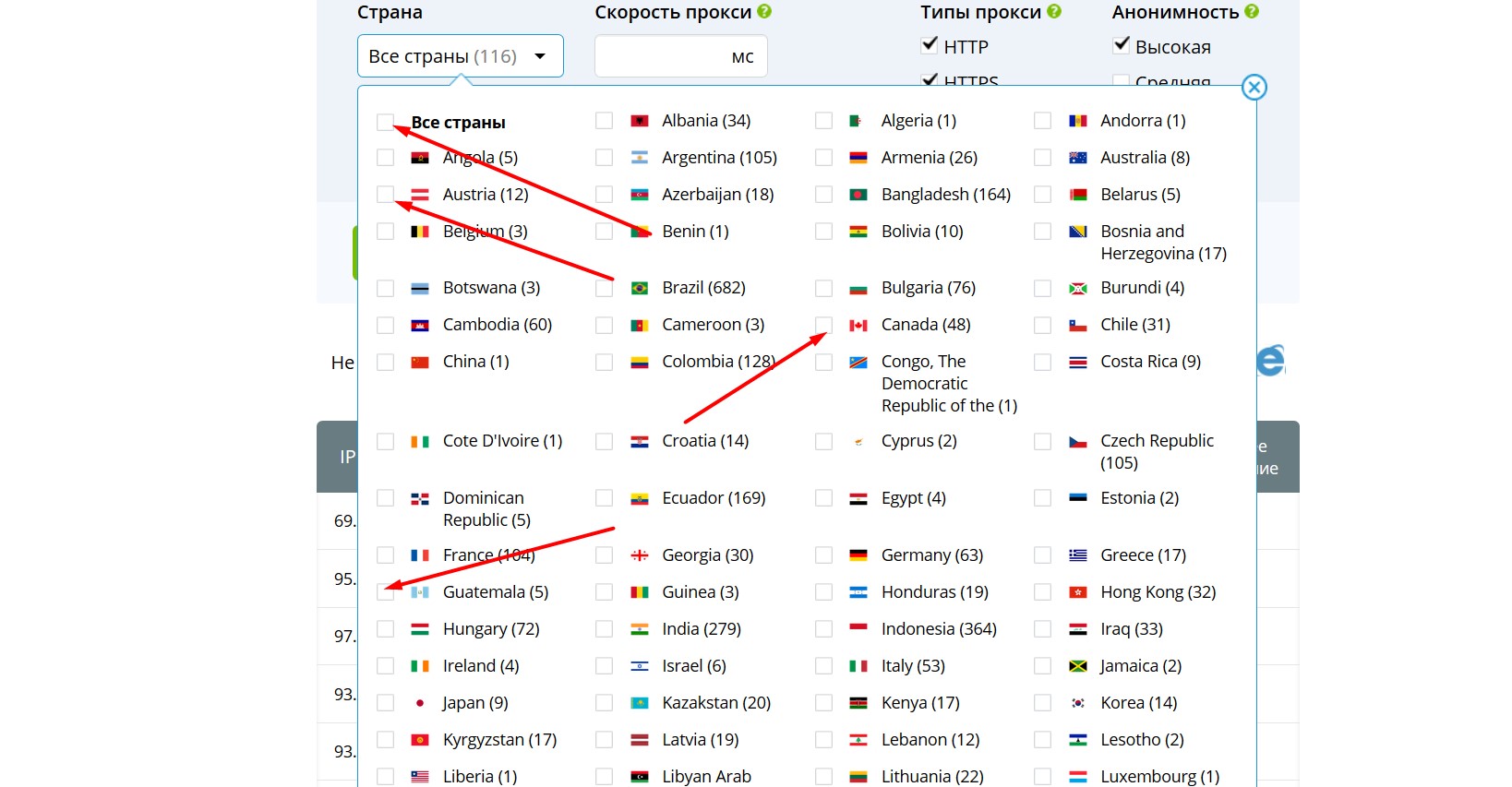Tick the Cyprus (2) checkbox
Screen dimensions: 1512x787
click(824, 442)
